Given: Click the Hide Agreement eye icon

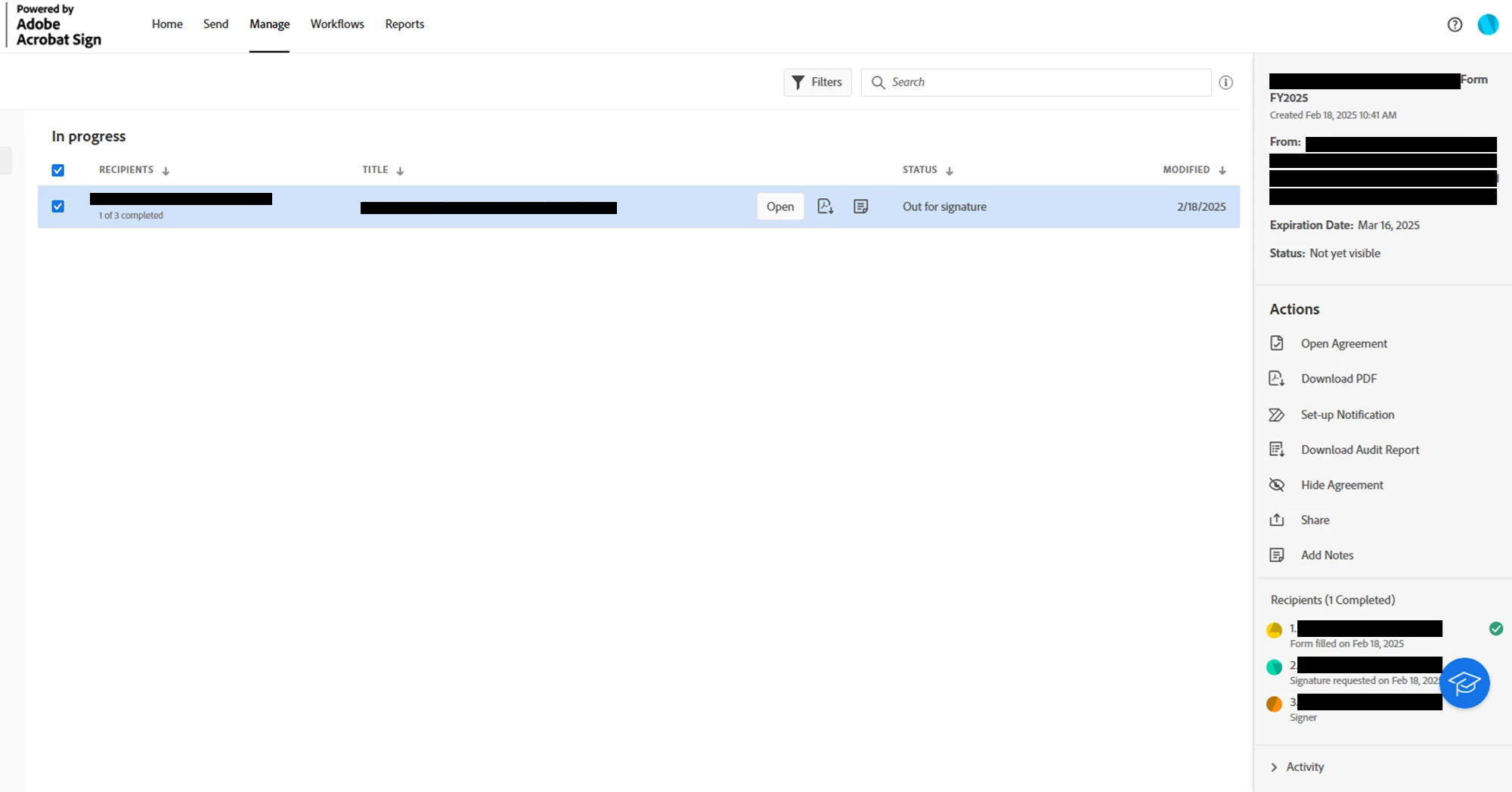Looking at the screenshot, I should coord(1277,485).
